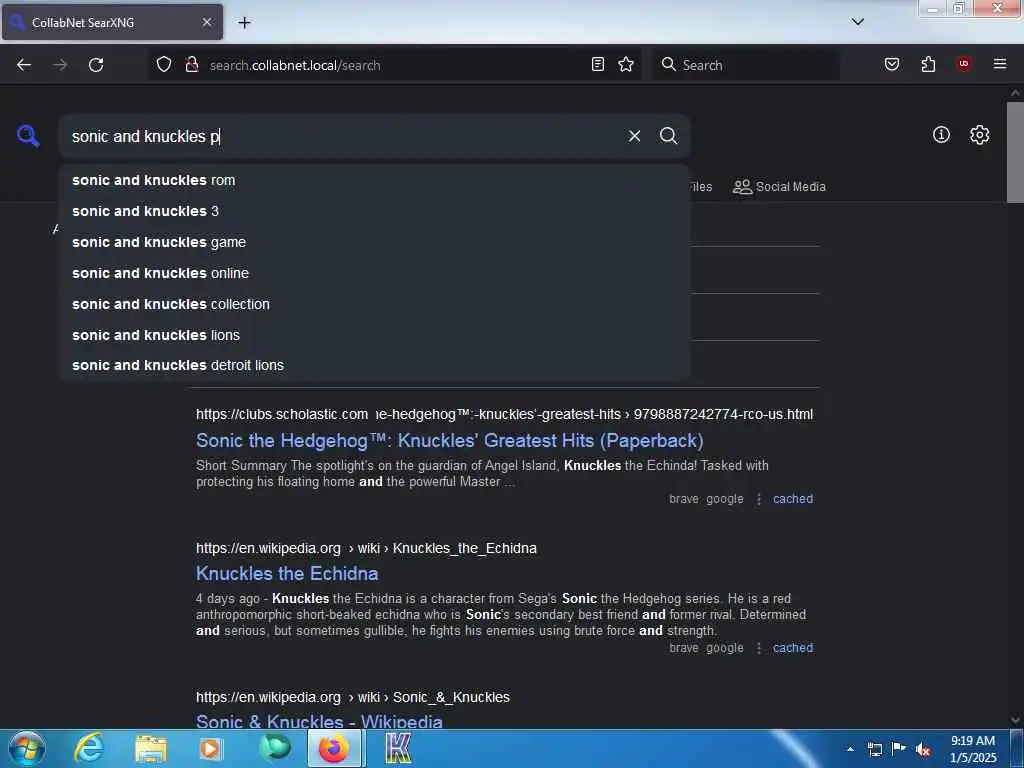Open cached link for Scholastic result

click(793, 499)
